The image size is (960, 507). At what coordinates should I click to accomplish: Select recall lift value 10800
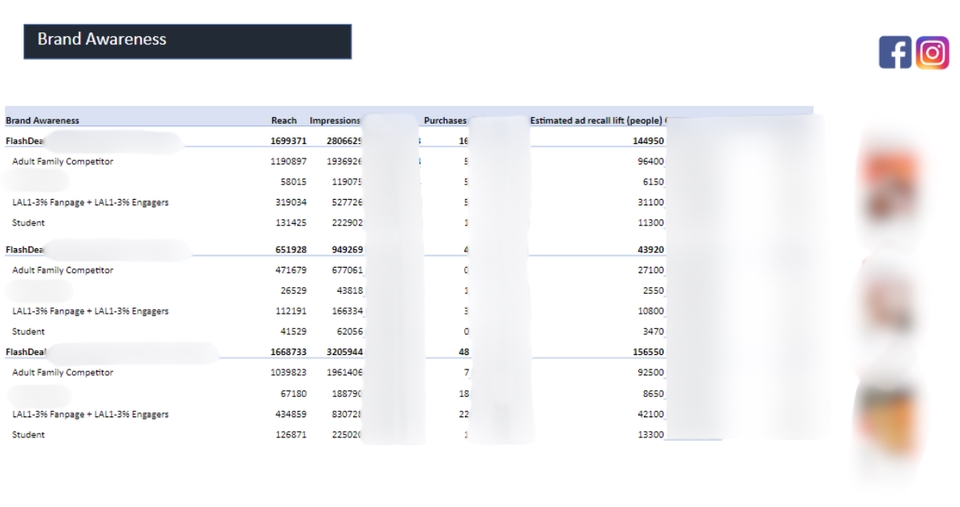click(x=651, y=311)
